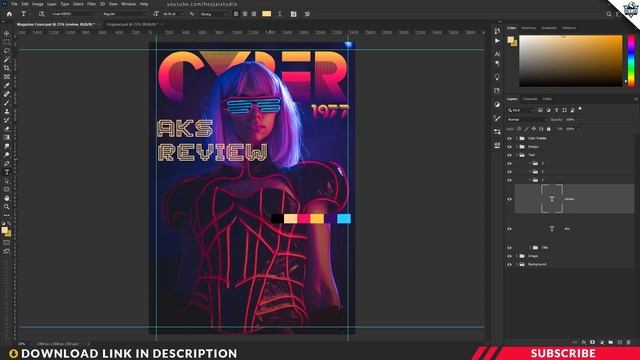Switch to the Channels tab

click(530, 99)
